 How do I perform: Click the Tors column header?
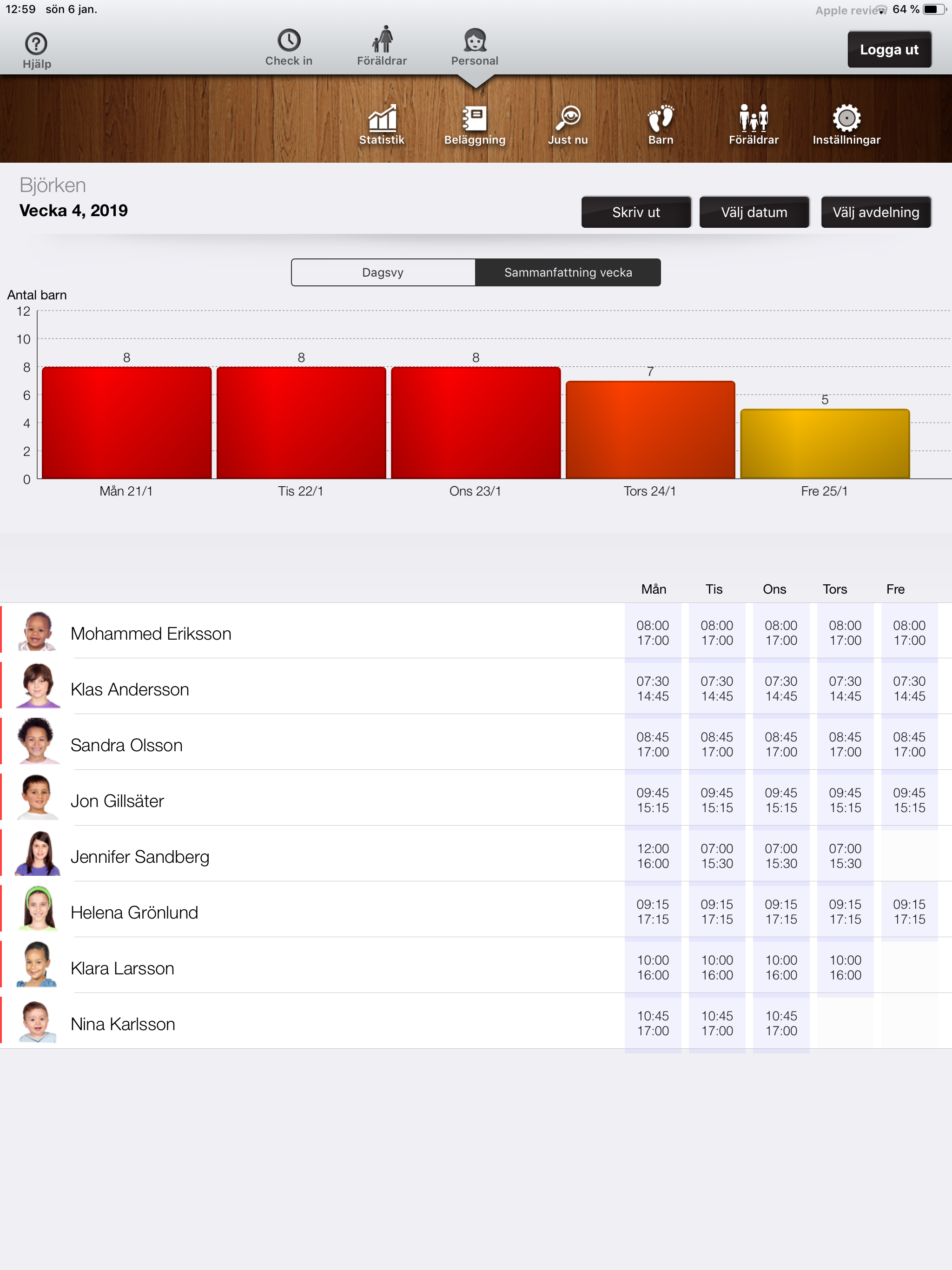coord(835,589)
